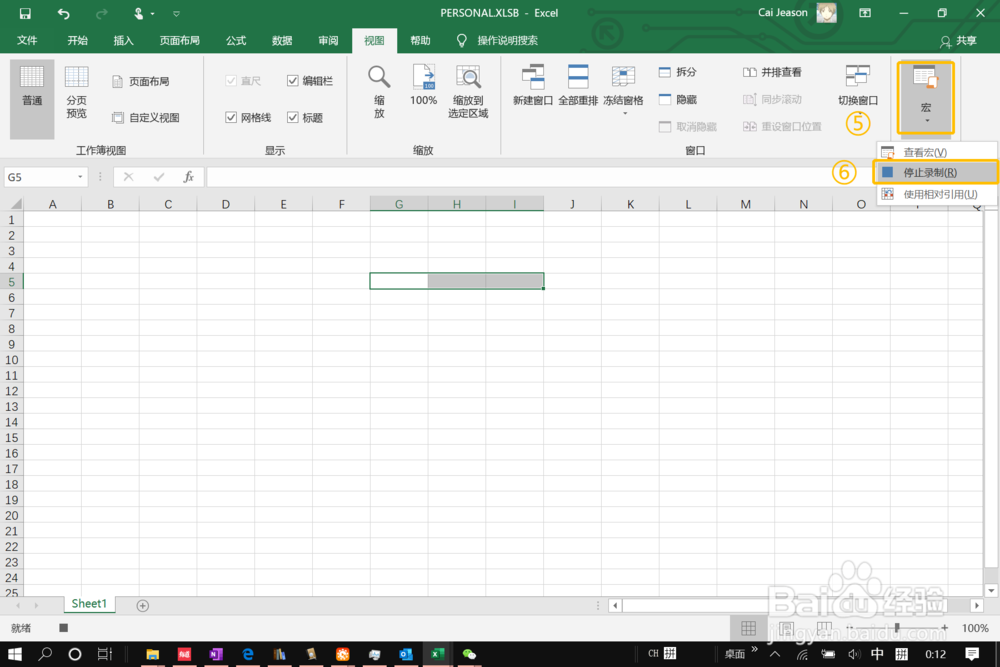Open the Home (开始) tab

coord(77,40)
